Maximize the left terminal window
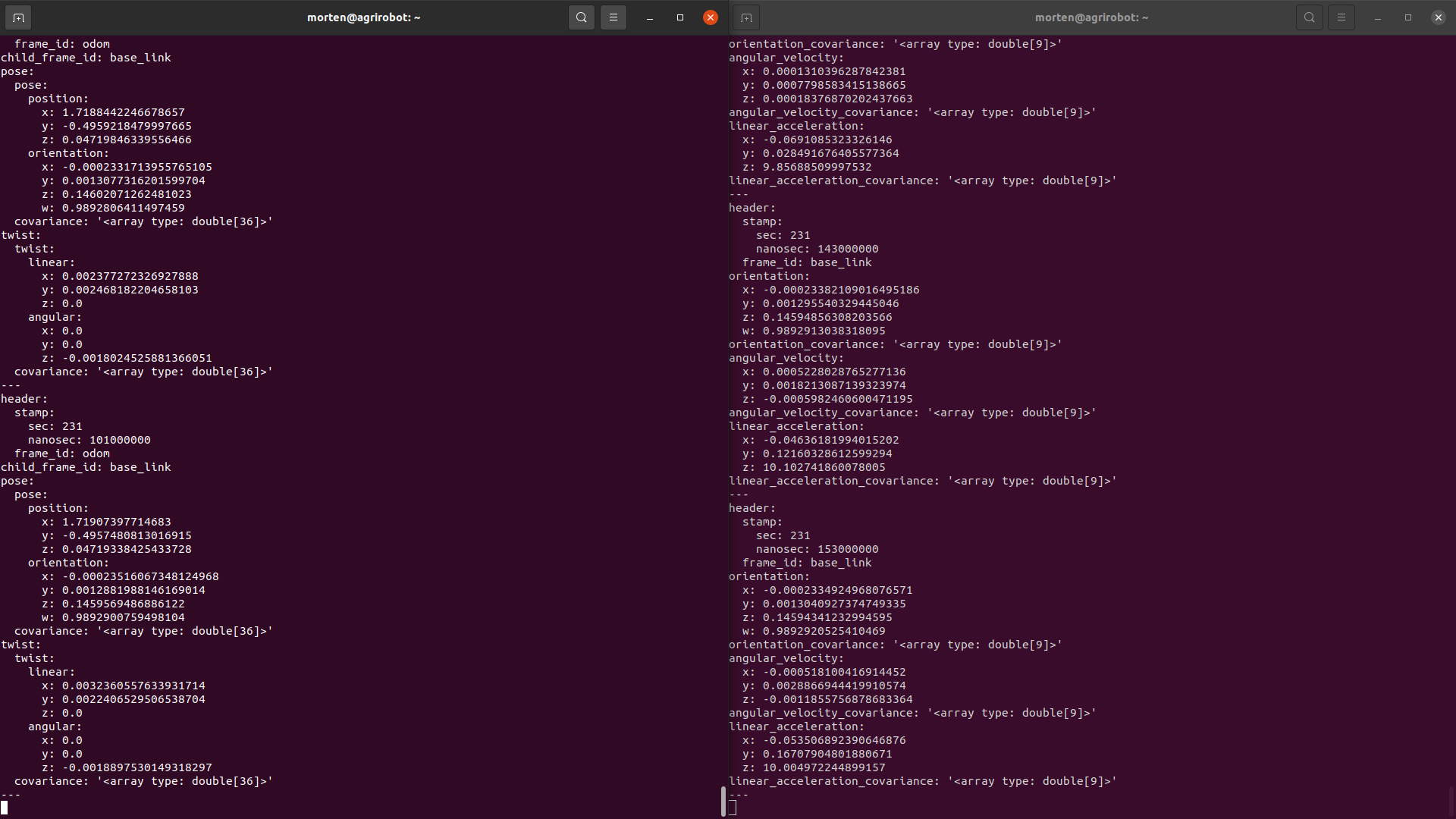1456x819 pixels. 680,17
